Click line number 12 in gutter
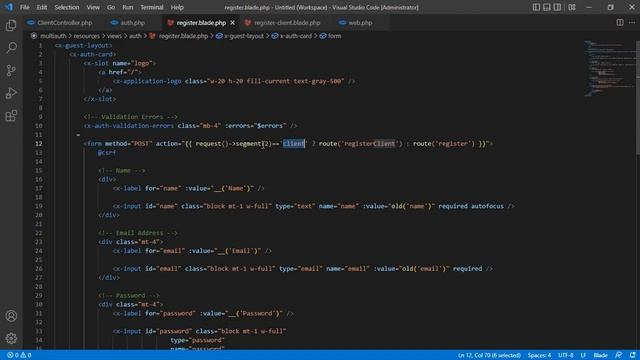Screen dimensions: 640x360 click(38, 144)
